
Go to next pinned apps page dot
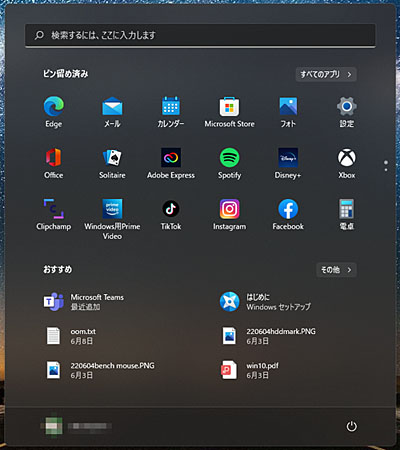point(386,170)
